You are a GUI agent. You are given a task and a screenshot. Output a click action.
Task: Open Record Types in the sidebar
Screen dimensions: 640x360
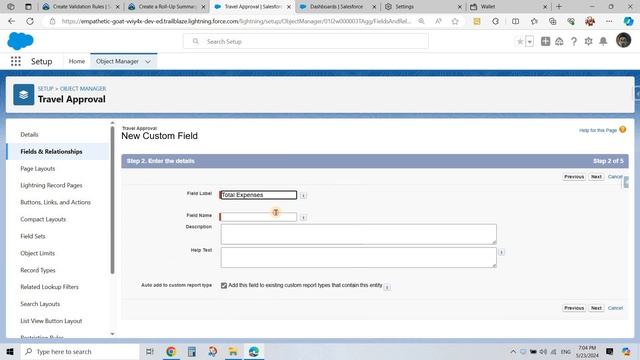(x=38, y=270)
